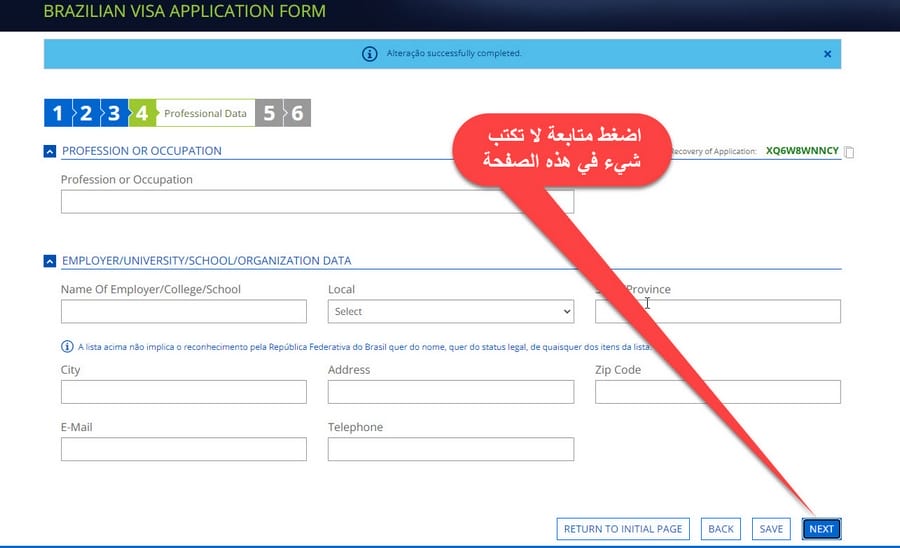900x548 pixels.
Task: Click RETURN TO INITIAL PAGE button
Action: tap(623, 529)
